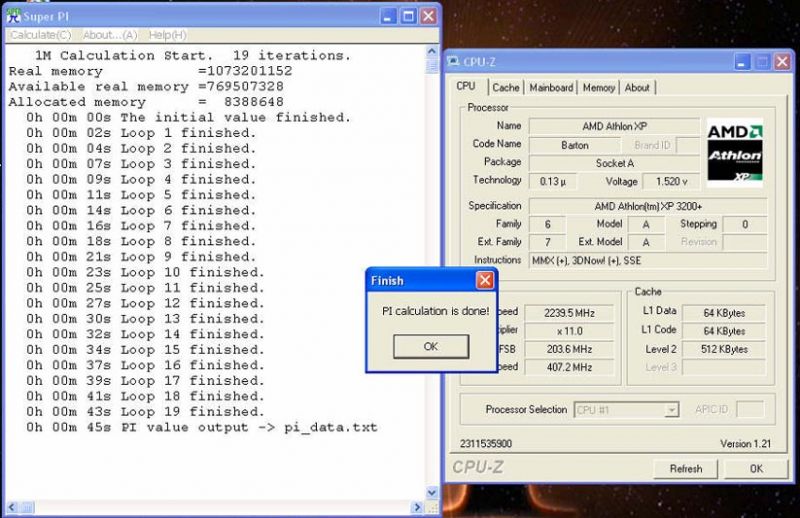
Task: Click 'The initial value finished' line
Action: pos(189,117)
